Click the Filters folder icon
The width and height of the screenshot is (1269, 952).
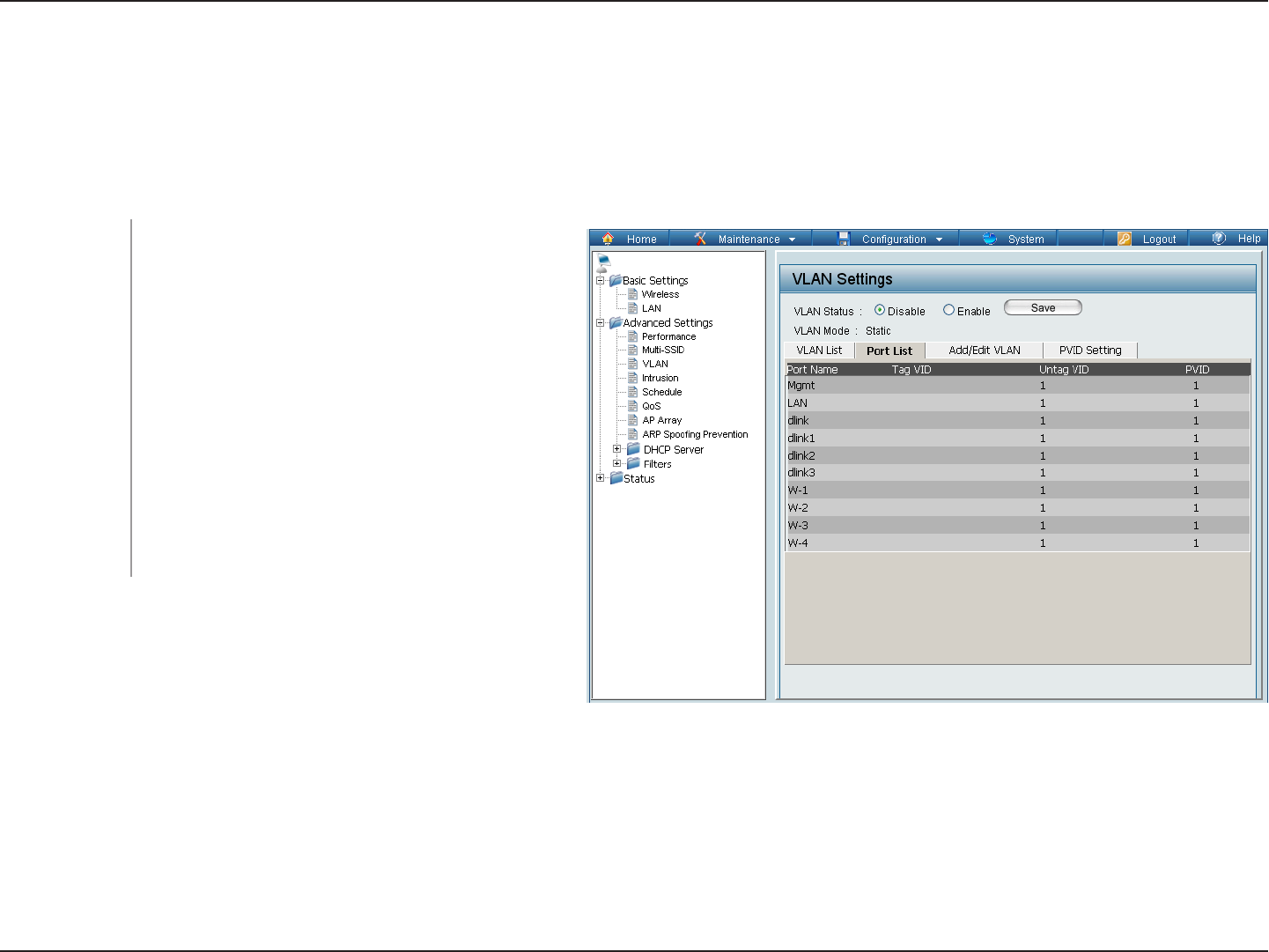click(633, 463)
